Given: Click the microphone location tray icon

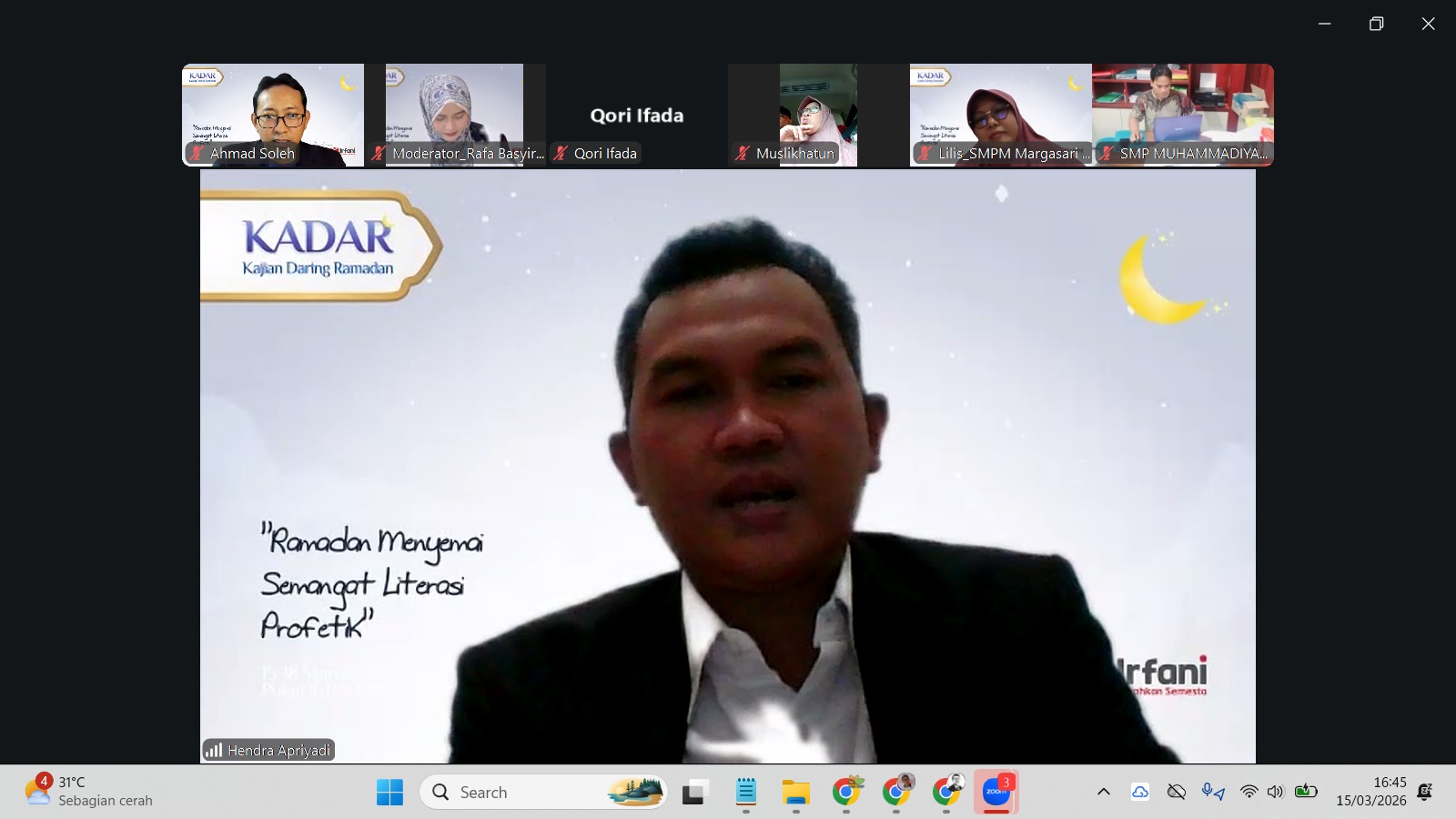Looking at the screenshot, I should click(x=1212, y=792).
